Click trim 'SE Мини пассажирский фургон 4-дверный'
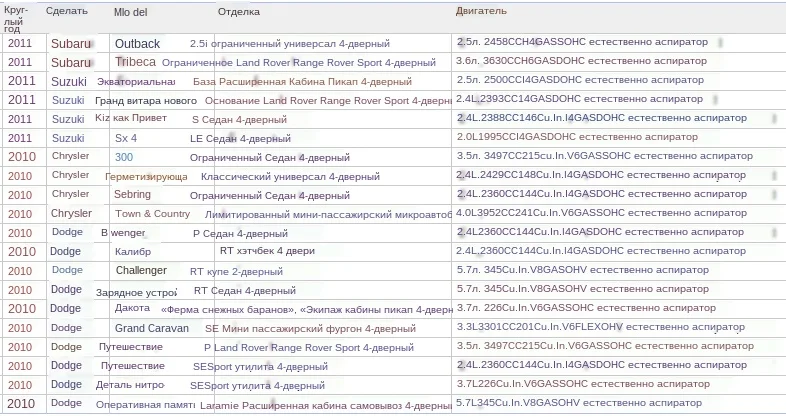Screen dimensions: 786x417 point(310,329)
